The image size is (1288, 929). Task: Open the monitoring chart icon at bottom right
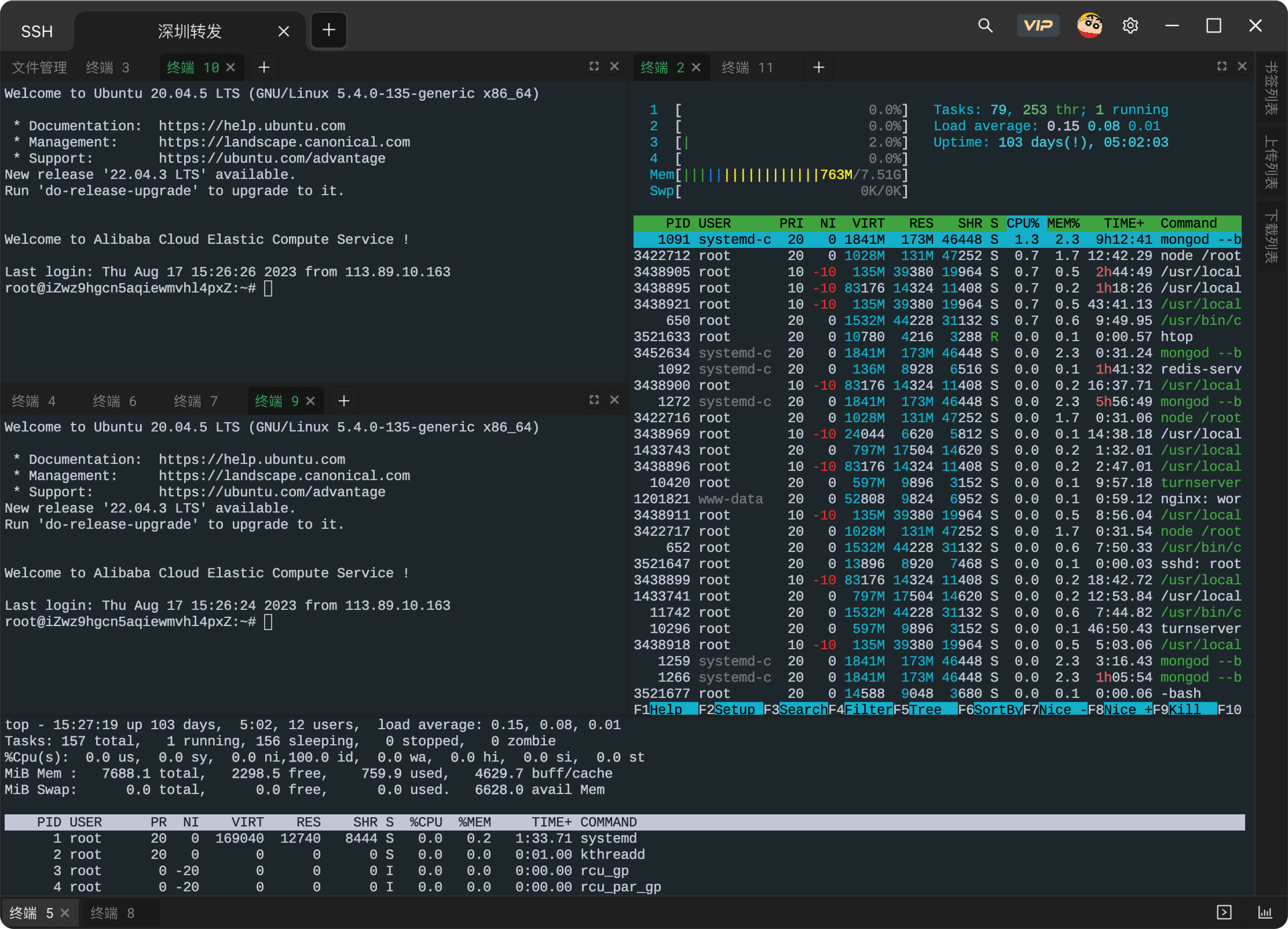[x=1265, y=913]
